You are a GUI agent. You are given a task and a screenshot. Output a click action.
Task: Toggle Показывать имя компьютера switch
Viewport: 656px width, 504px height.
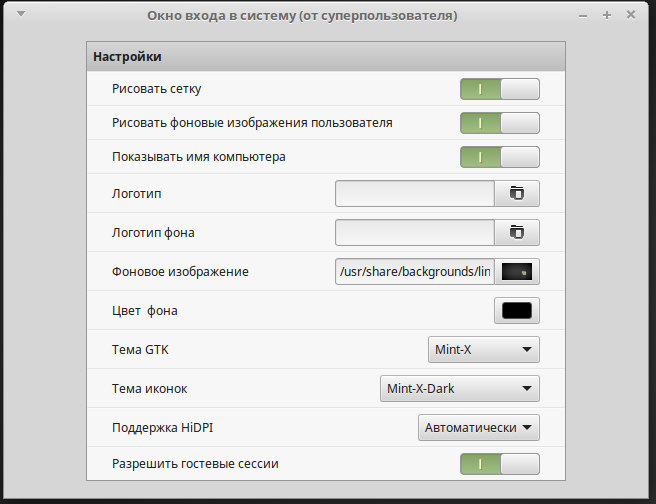tap(499, 157)
